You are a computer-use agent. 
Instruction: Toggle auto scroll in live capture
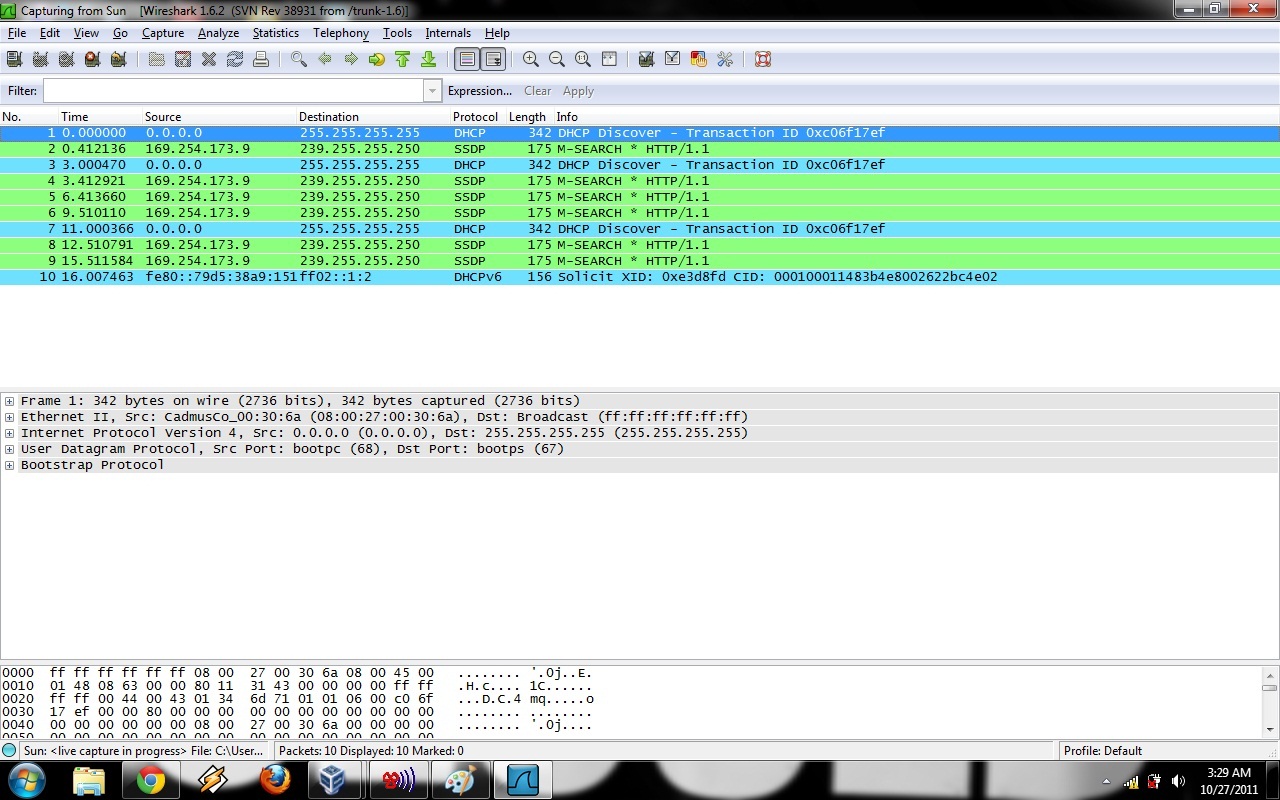[x=493, y=59]
